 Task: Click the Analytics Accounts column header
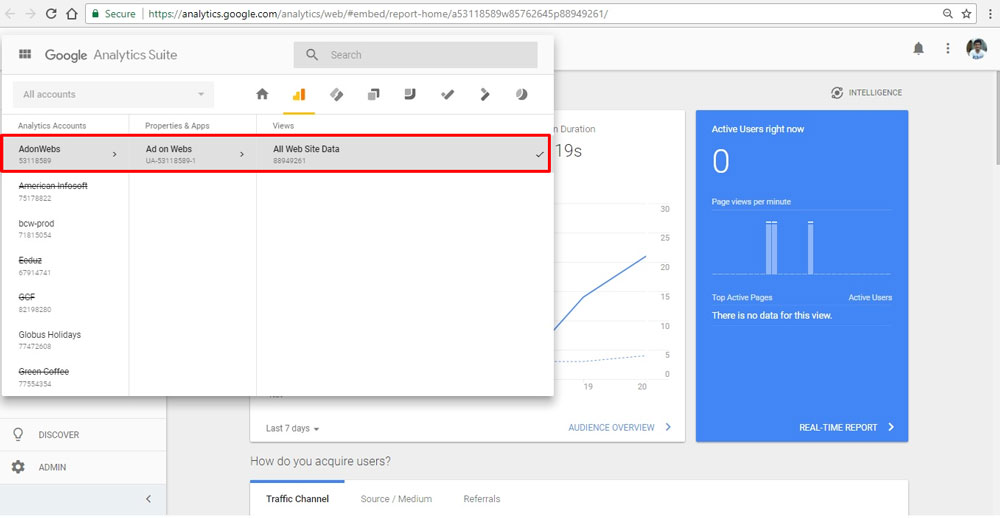click(x=52, y=126)
